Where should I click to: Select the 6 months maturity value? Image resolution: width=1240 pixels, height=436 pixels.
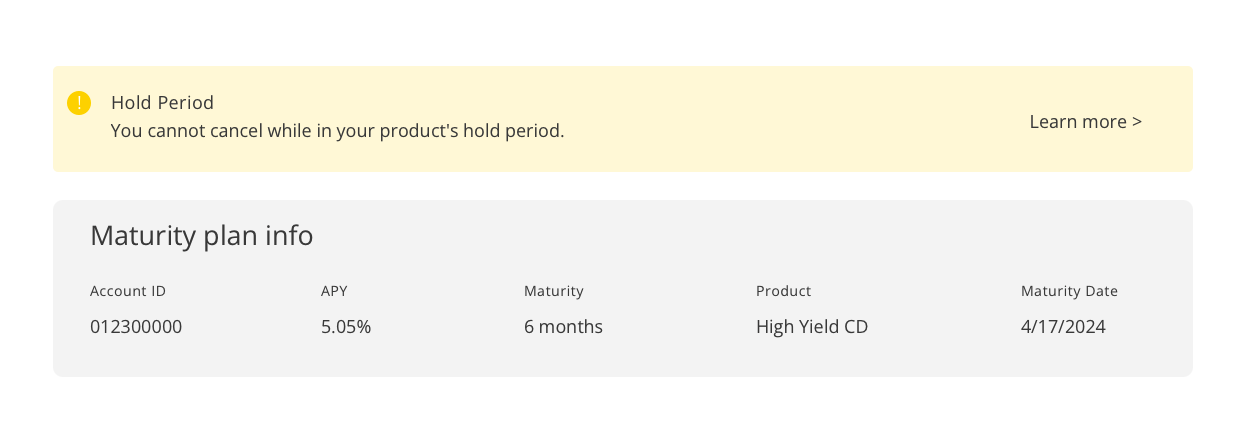[x=563, y=327]
